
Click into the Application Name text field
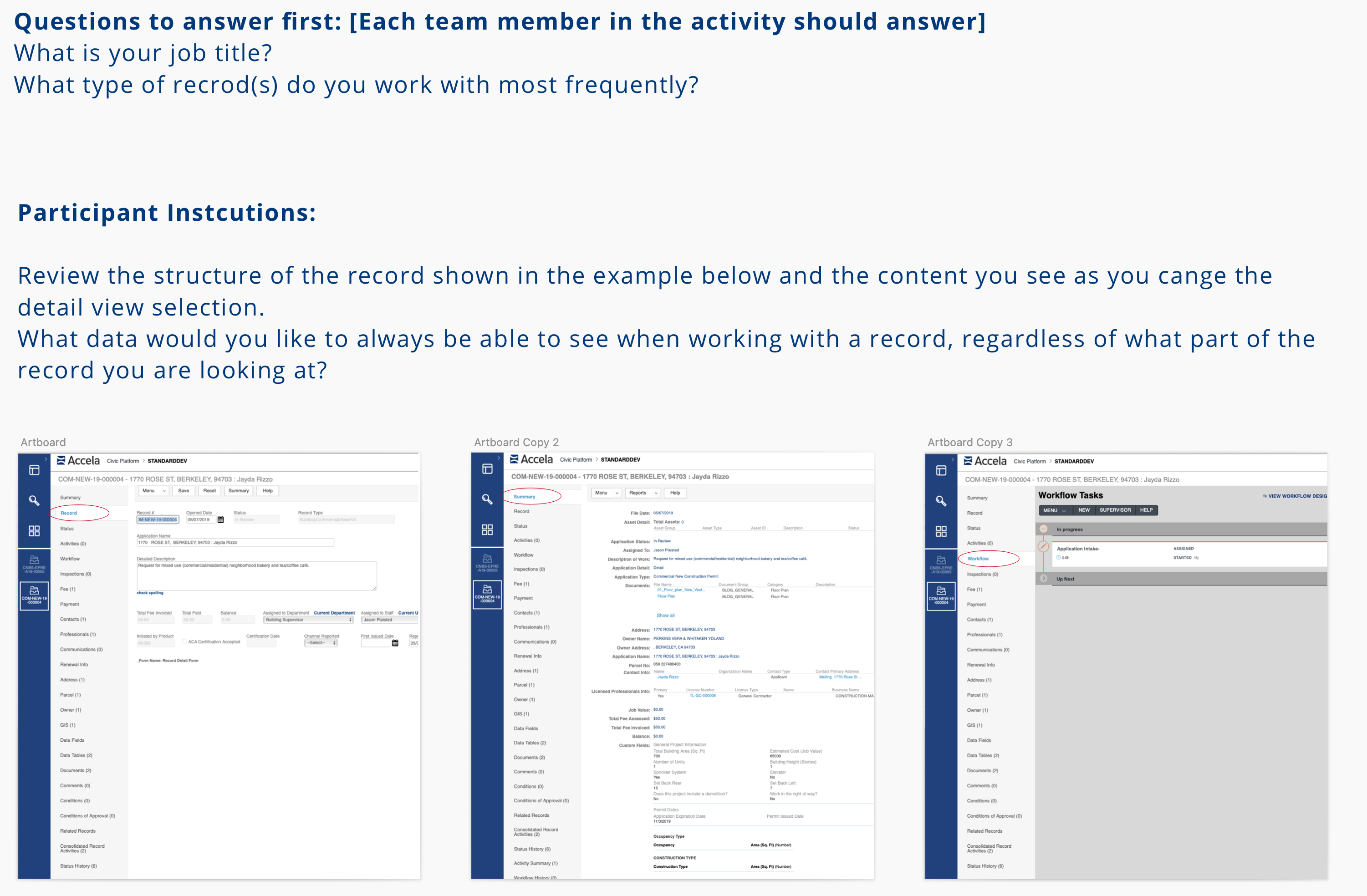click(x=235, y=542)
